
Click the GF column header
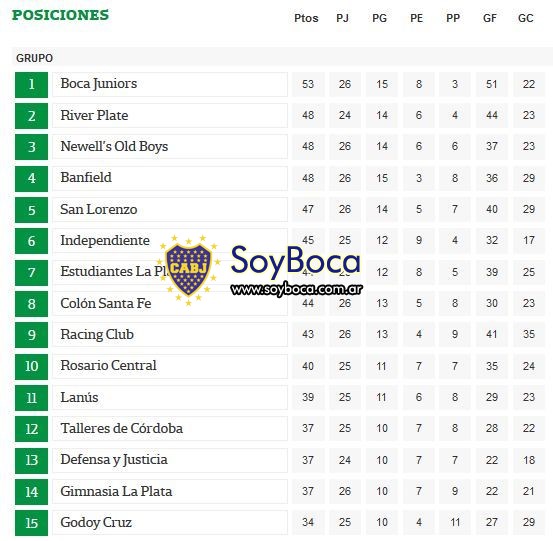point(490,18)
